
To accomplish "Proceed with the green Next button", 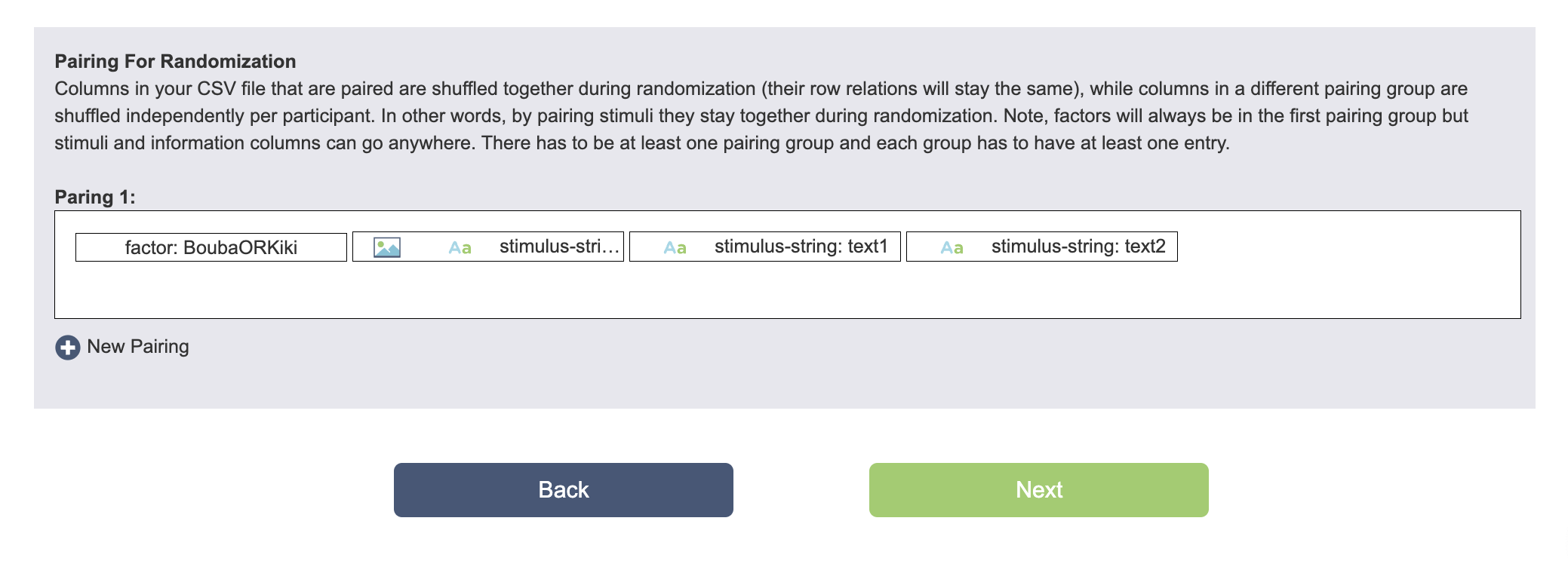I will point(1039,490).
